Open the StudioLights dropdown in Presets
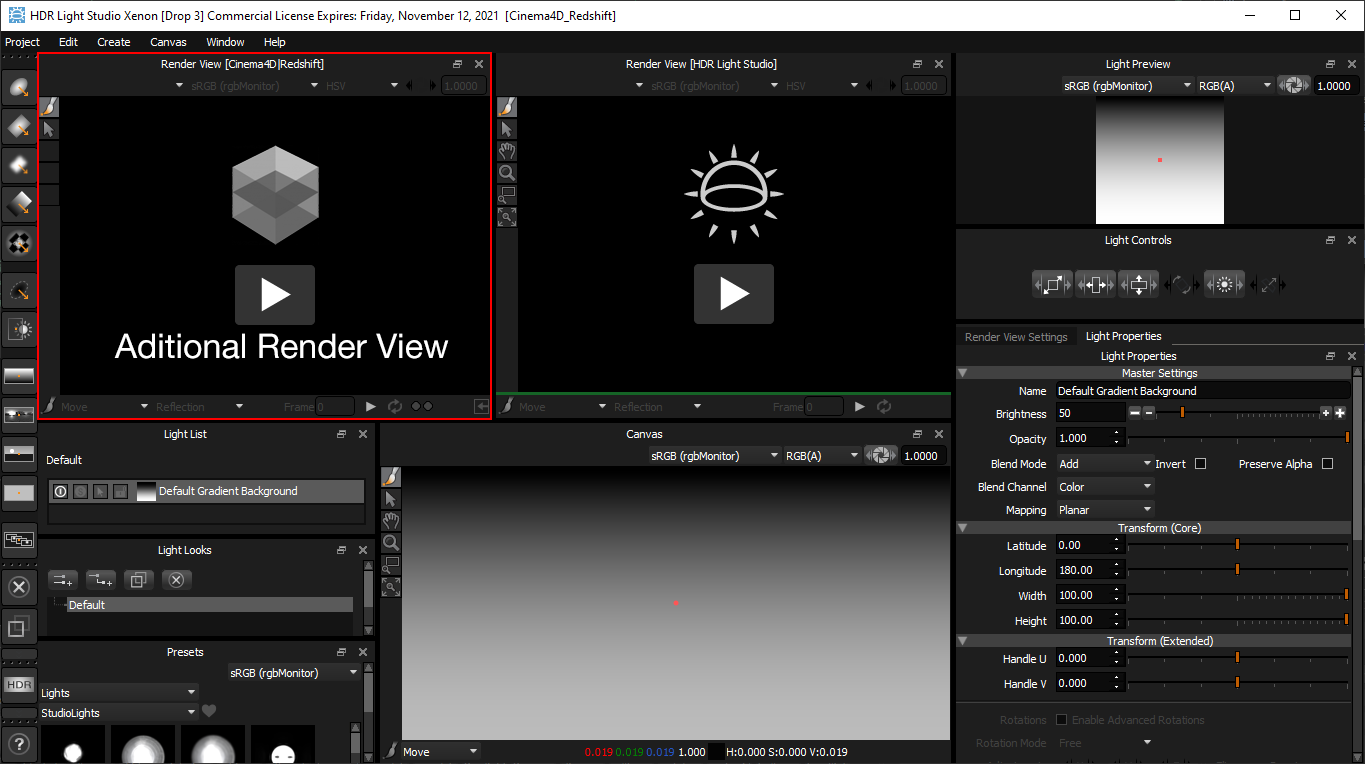The image size is (1365, 764). 119,713
